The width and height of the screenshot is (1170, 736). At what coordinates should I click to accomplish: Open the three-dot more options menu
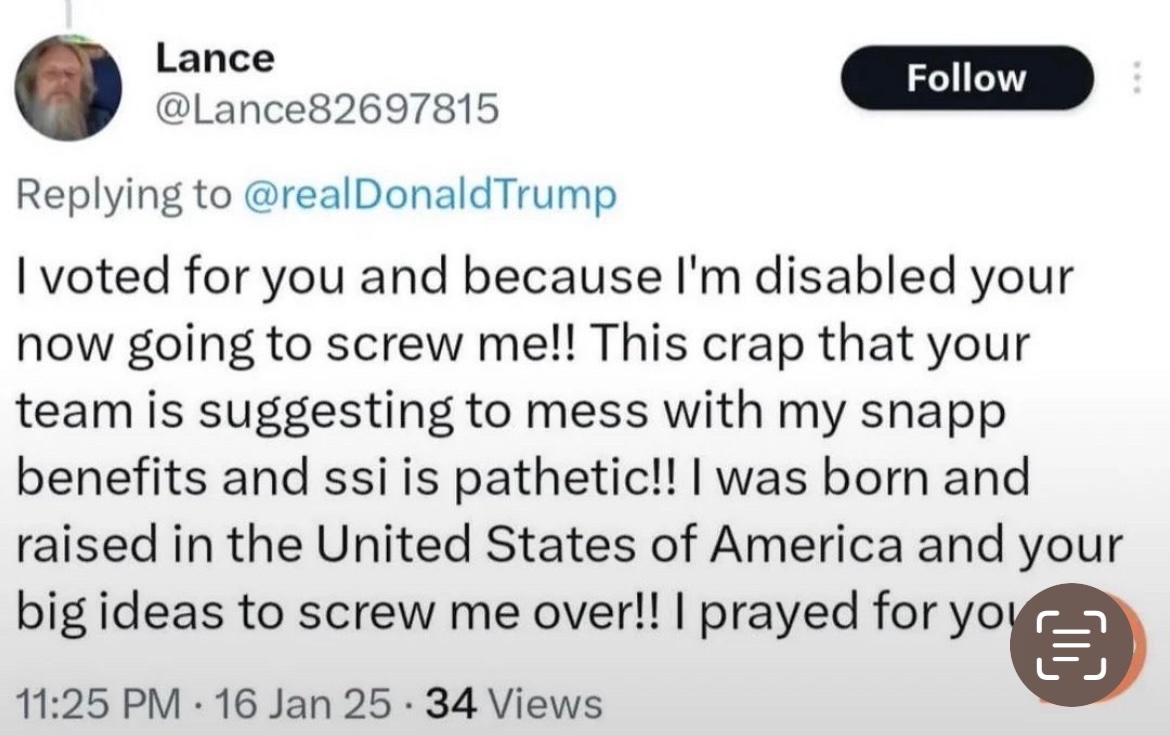pos(1136,78)
